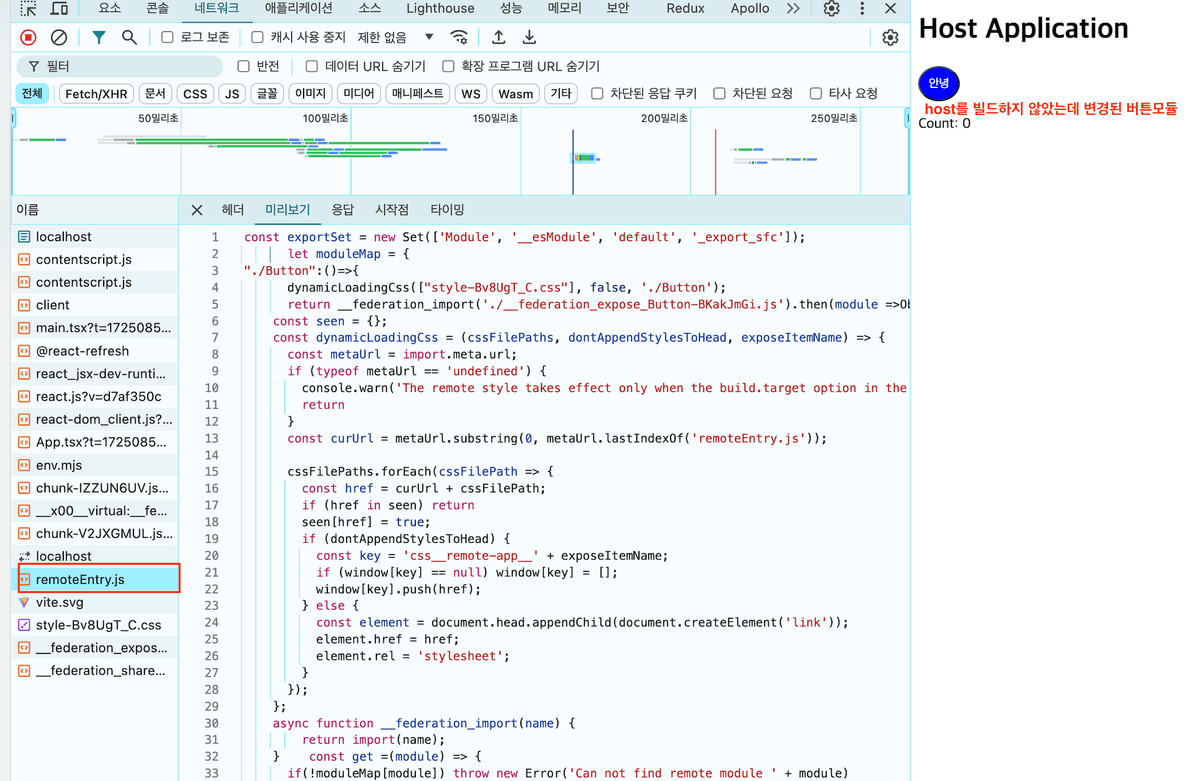This screenshot has width=1200, height=781.
Task: Click the blue 안녕 button
Action: 938,83
